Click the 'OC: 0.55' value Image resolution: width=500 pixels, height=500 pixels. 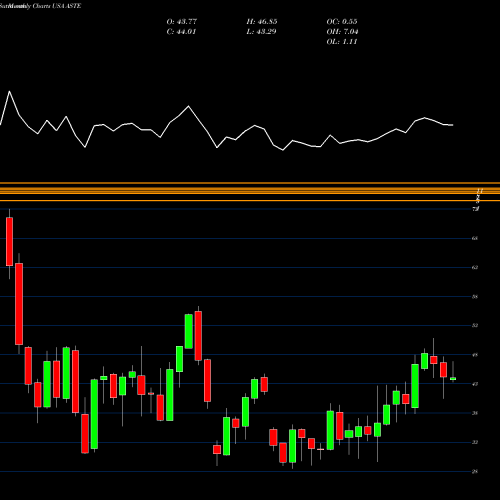click(342, 22)
